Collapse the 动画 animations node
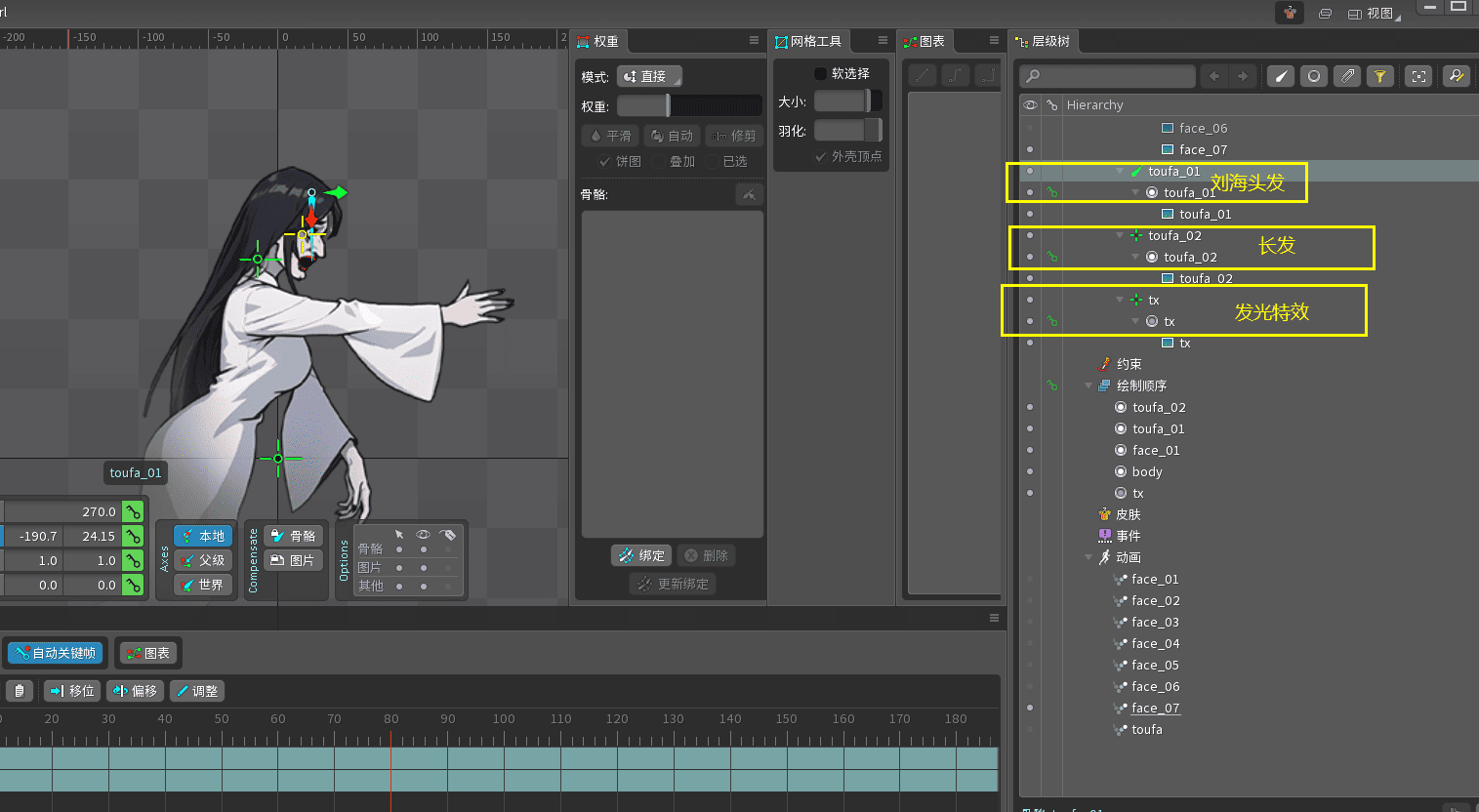The height and width of the screenshot is (812, 1479). tap(1089, 557)
